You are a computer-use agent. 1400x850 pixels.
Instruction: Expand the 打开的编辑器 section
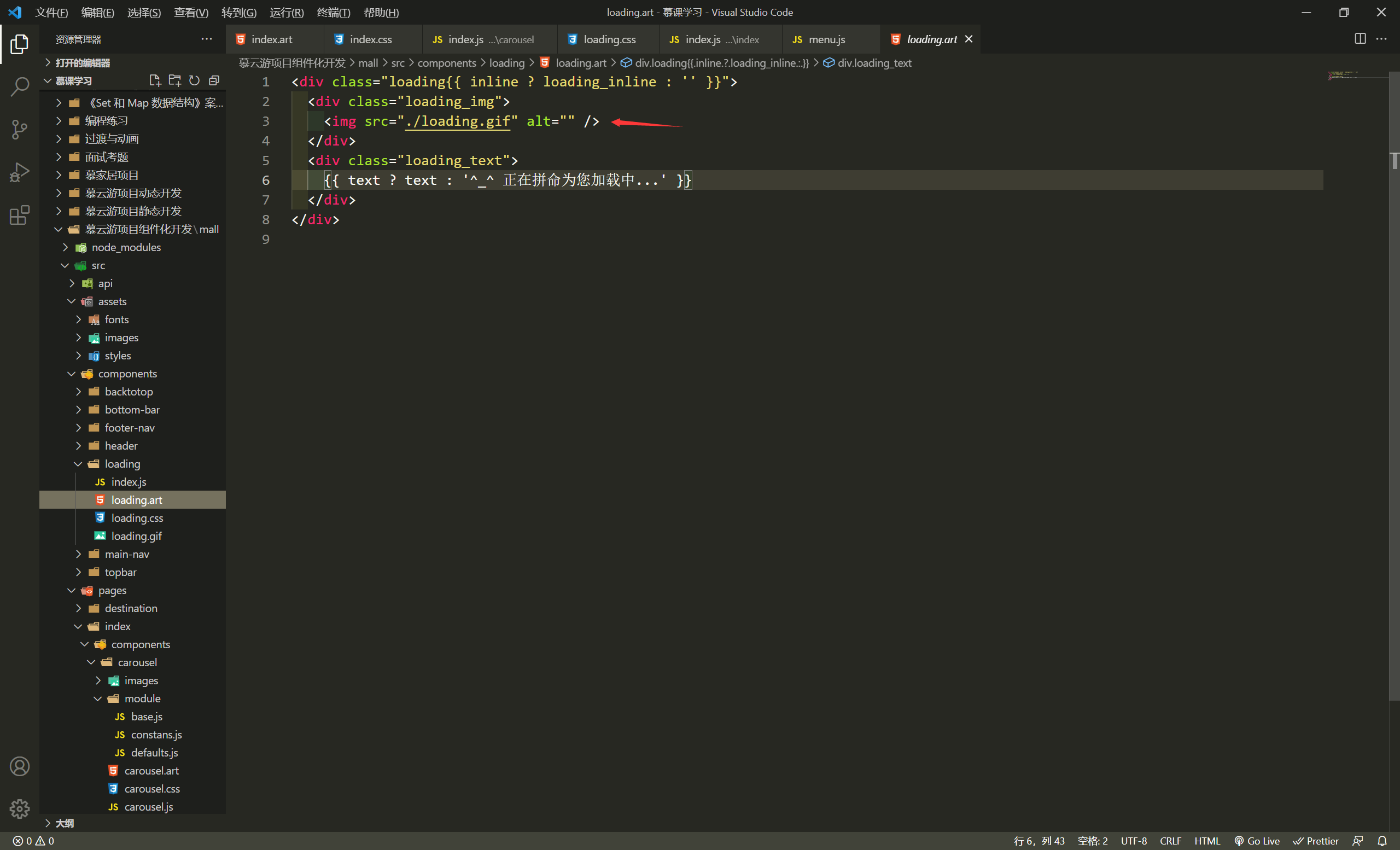tap(83, 62)
